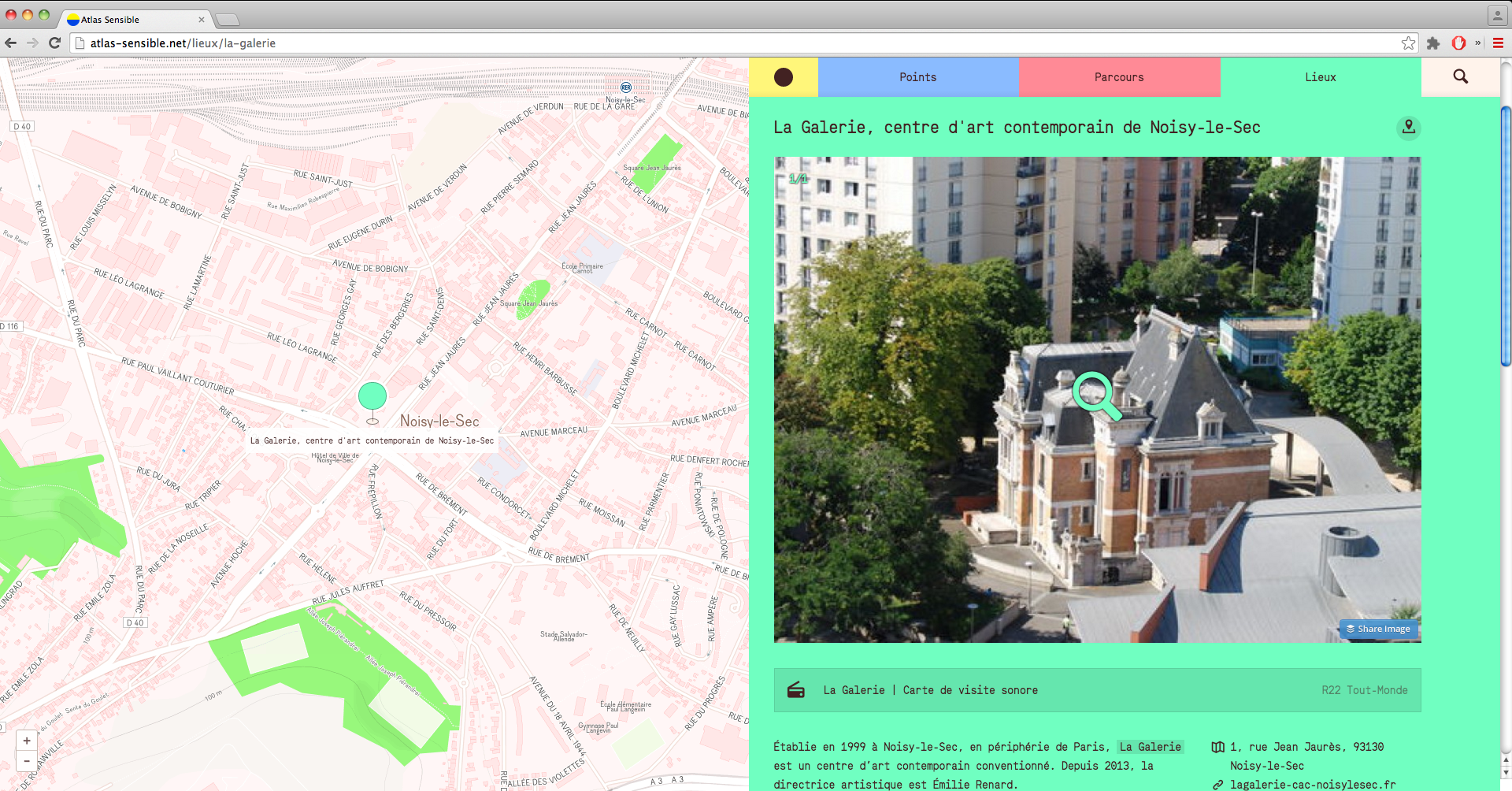The width and height of the screenshot is (1512, 791).
Task: Click the main gallery photo
Action: pyautogui.click(x=1097, y=399)
